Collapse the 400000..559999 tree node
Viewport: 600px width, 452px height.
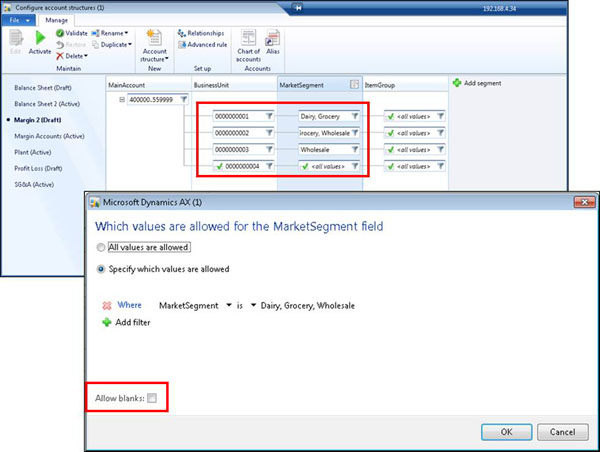(122, 100)
